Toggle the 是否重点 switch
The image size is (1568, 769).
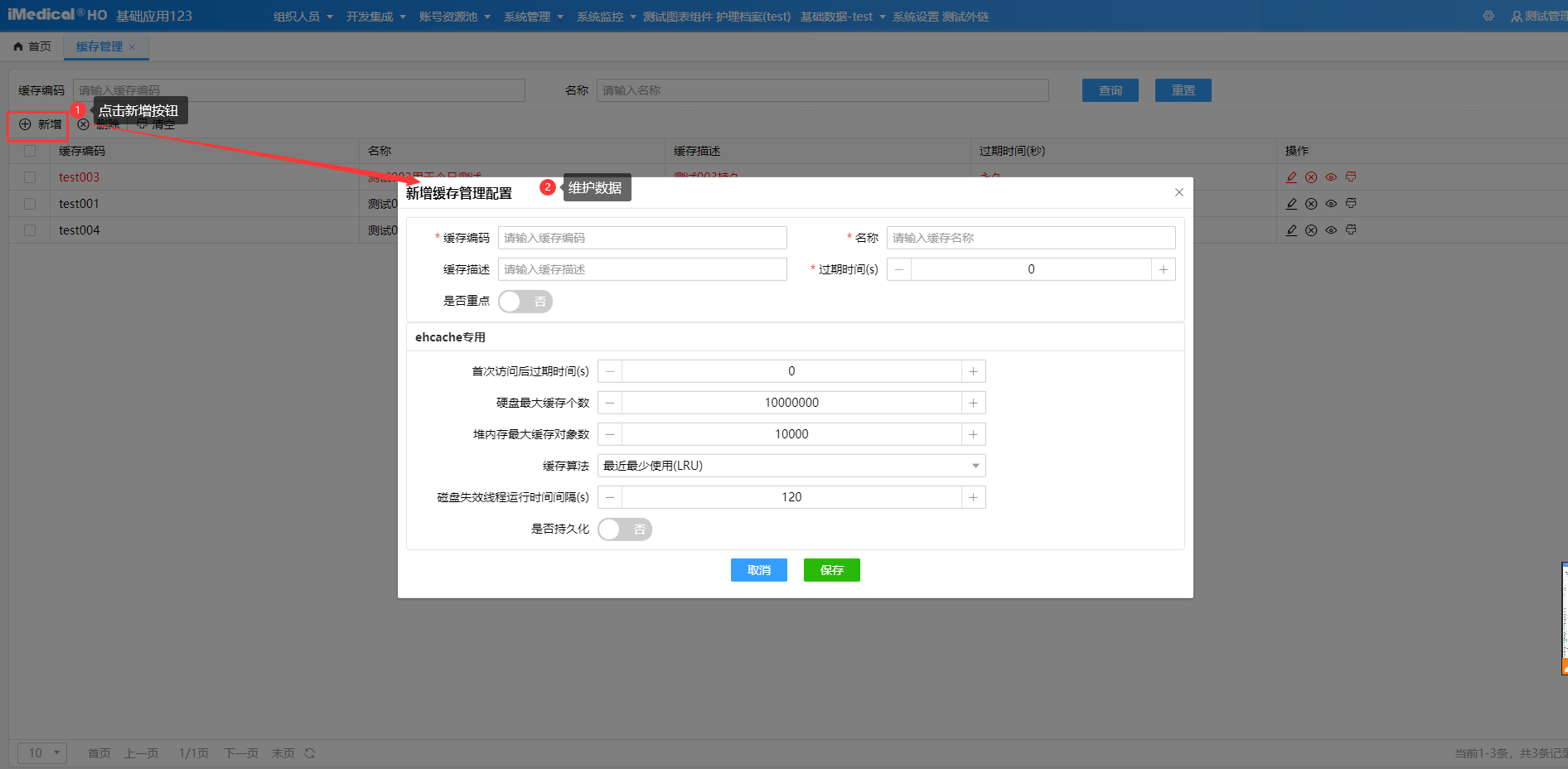coord(525,302)
